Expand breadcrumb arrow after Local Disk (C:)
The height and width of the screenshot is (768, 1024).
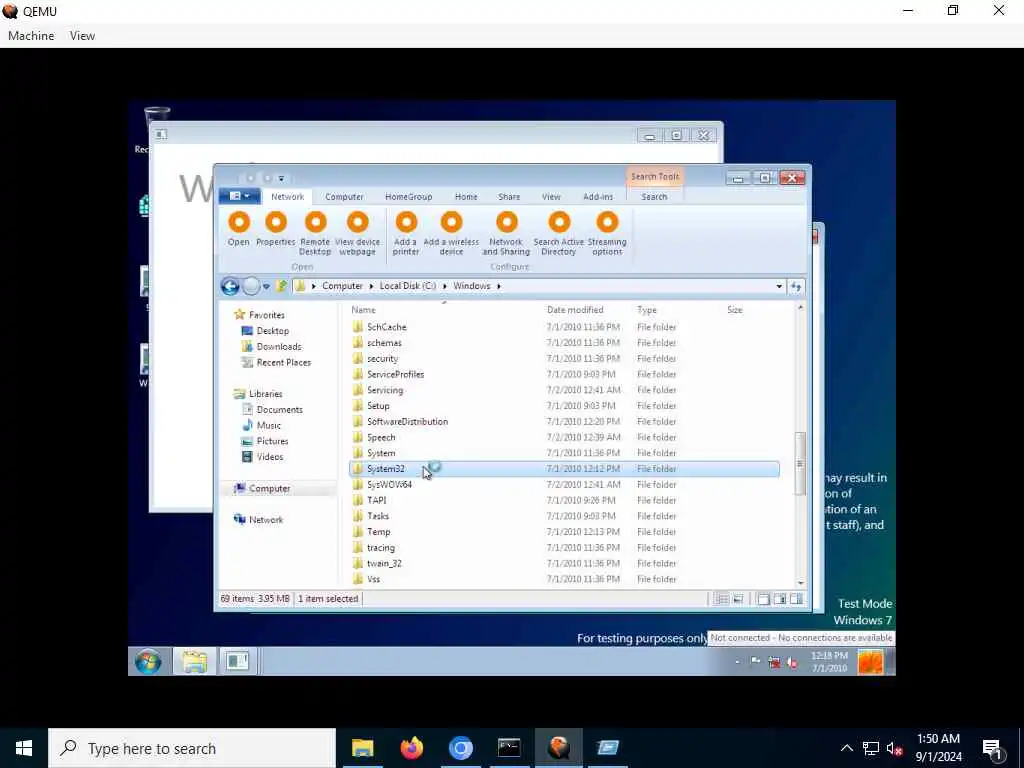pos(445,286)
